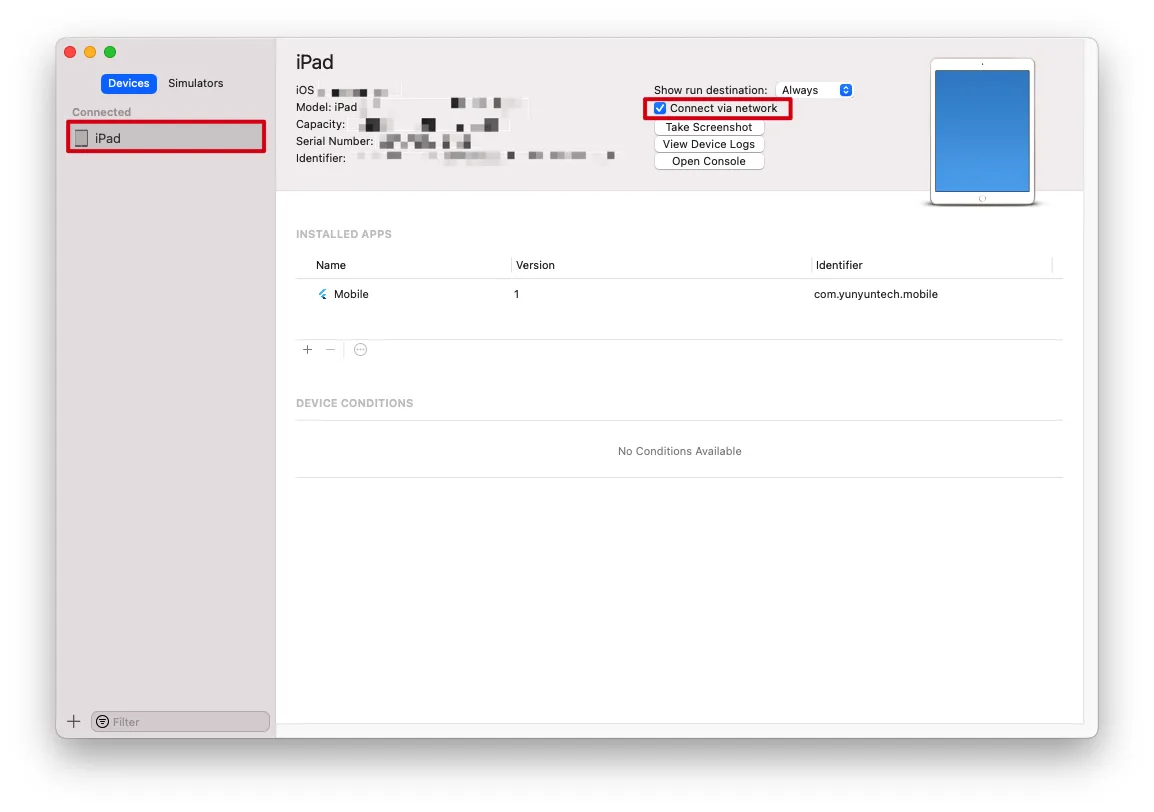Screen dimensions: 1154x812
Task: Minimize the window with the yellow button
Action: tap(90, 52)
